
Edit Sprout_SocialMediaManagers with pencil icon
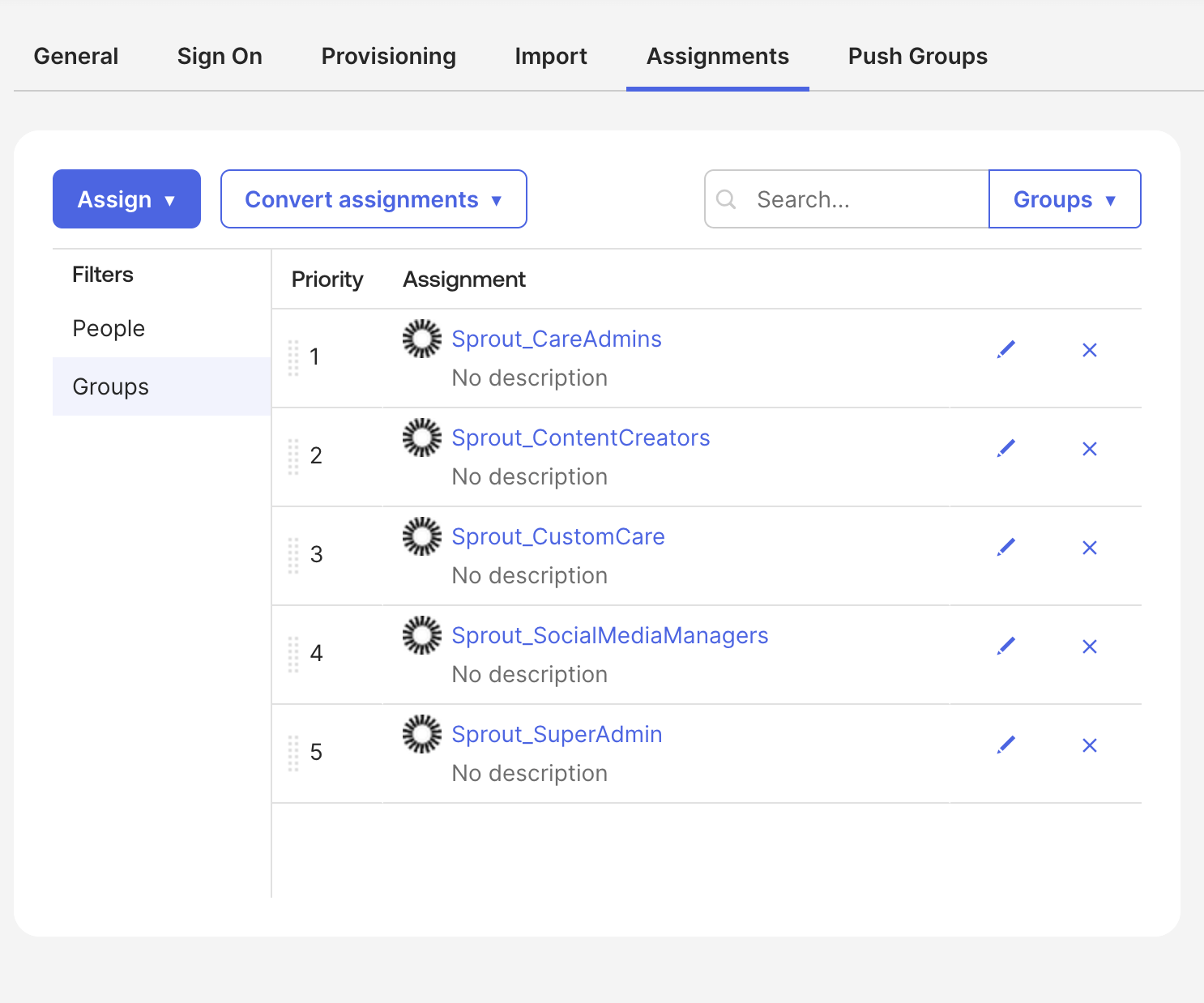click(x=1005, y=647)
